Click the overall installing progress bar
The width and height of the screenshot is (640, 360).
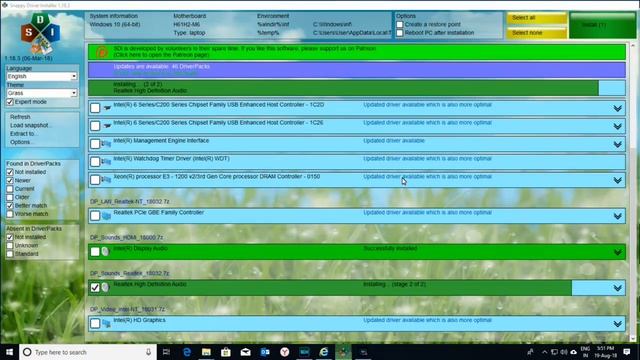357,88
